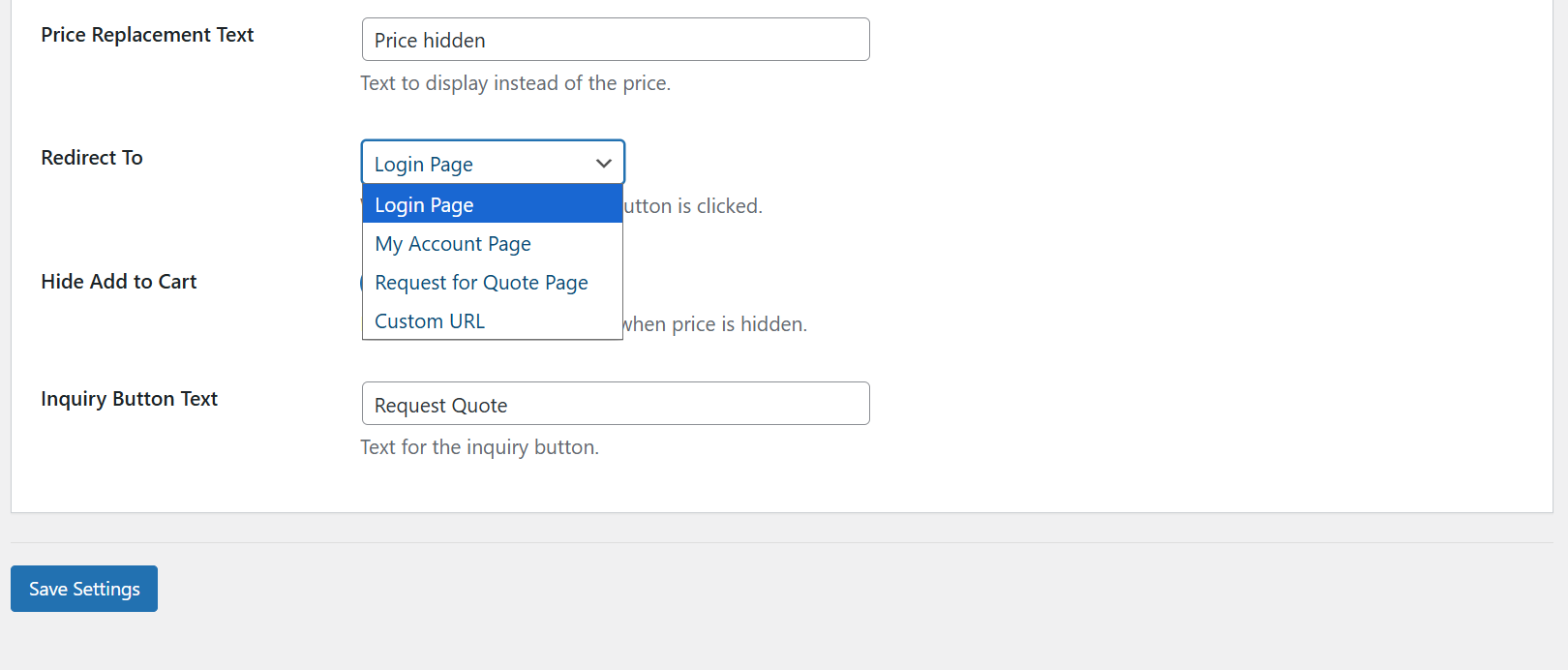The height and width of the screenshot is (670, 1568).
Task: Click Save Settings
Action: tap(83, 588)
